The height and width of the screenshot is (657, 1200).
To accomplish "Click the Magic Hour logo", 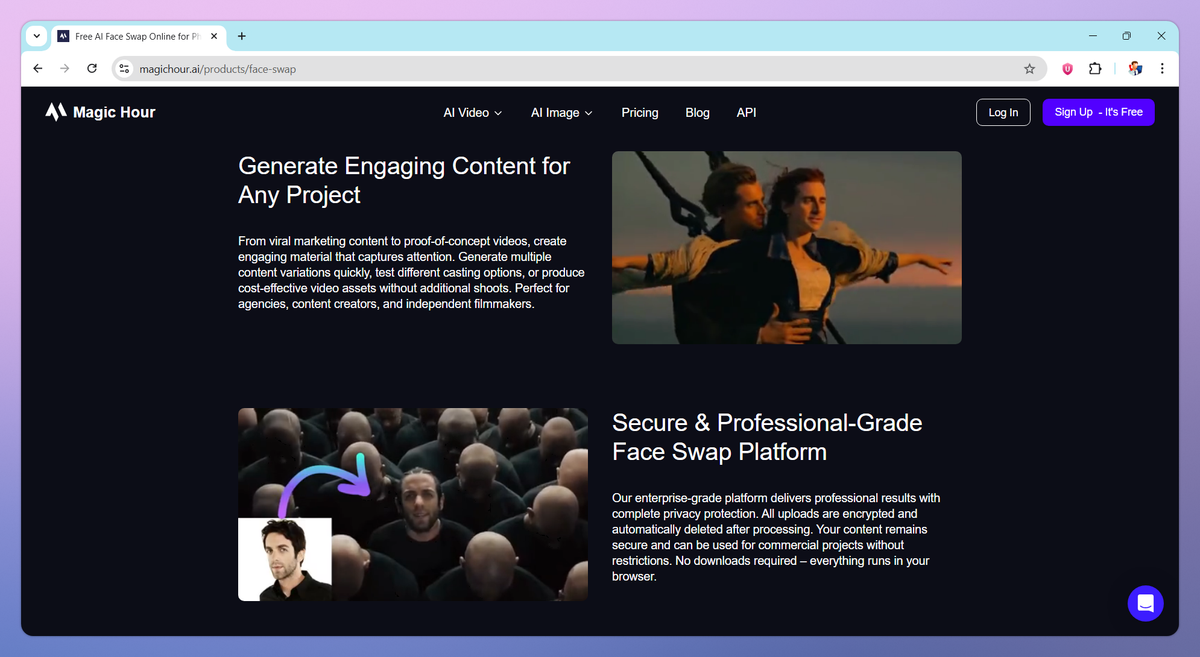I will (100, 112).
